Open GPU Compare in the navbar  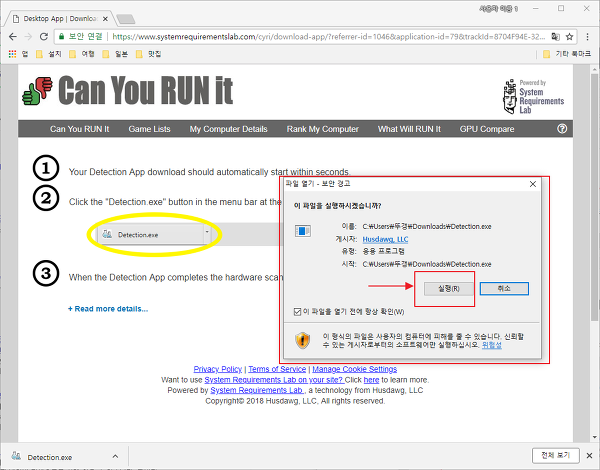[487, 129]
